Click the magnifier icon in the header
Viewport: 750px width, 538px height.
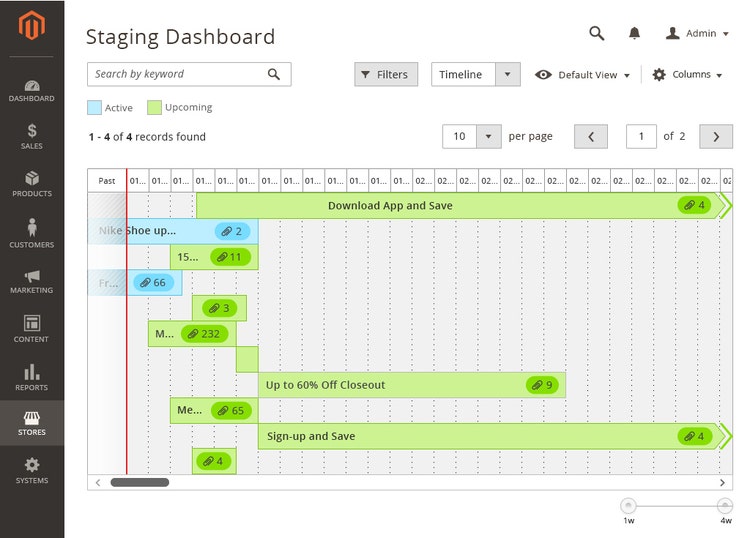[597, 33]
